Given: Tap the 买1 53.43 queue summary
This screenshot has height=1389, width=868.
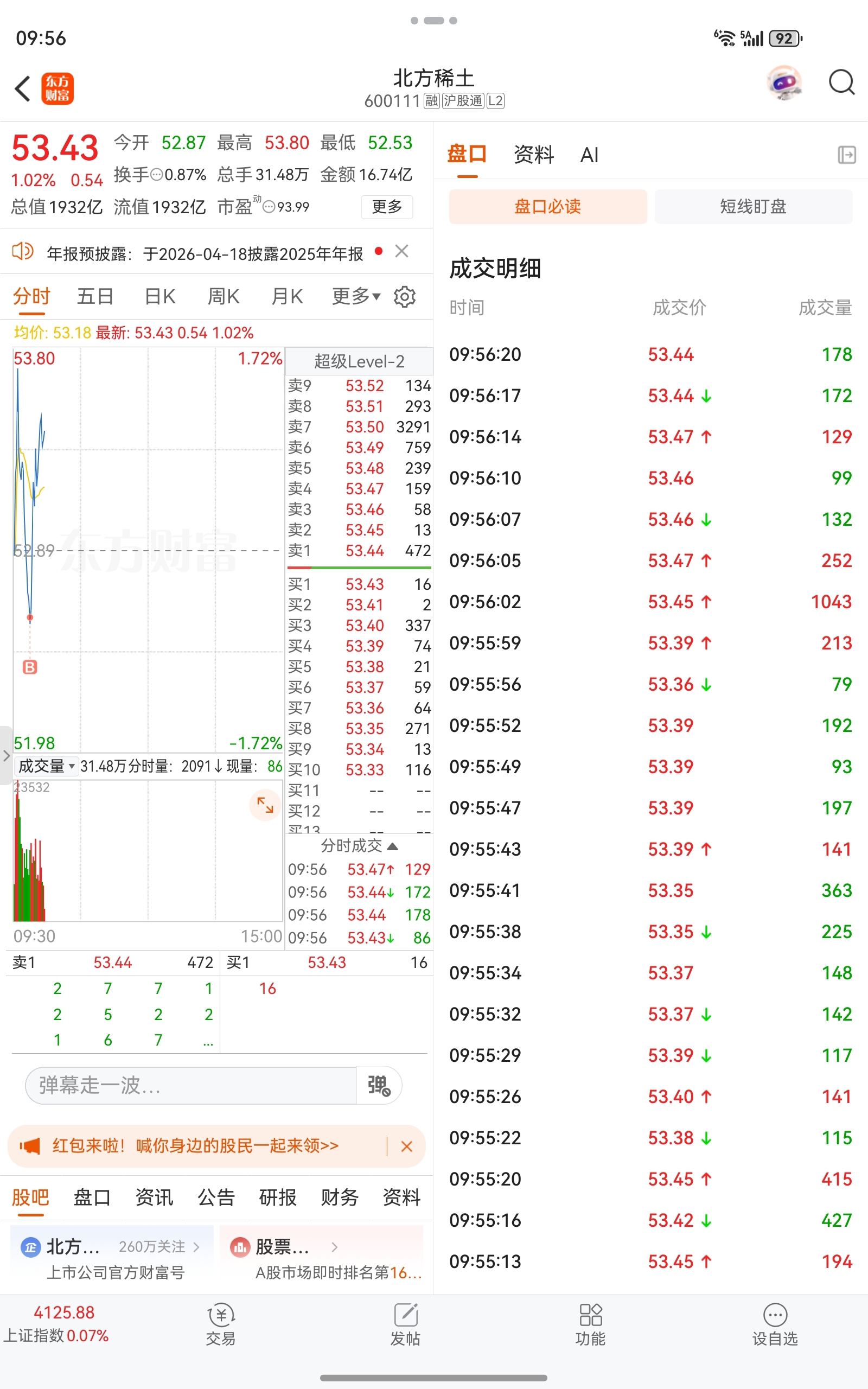Looking at the screenshot, I should [327, 963].
